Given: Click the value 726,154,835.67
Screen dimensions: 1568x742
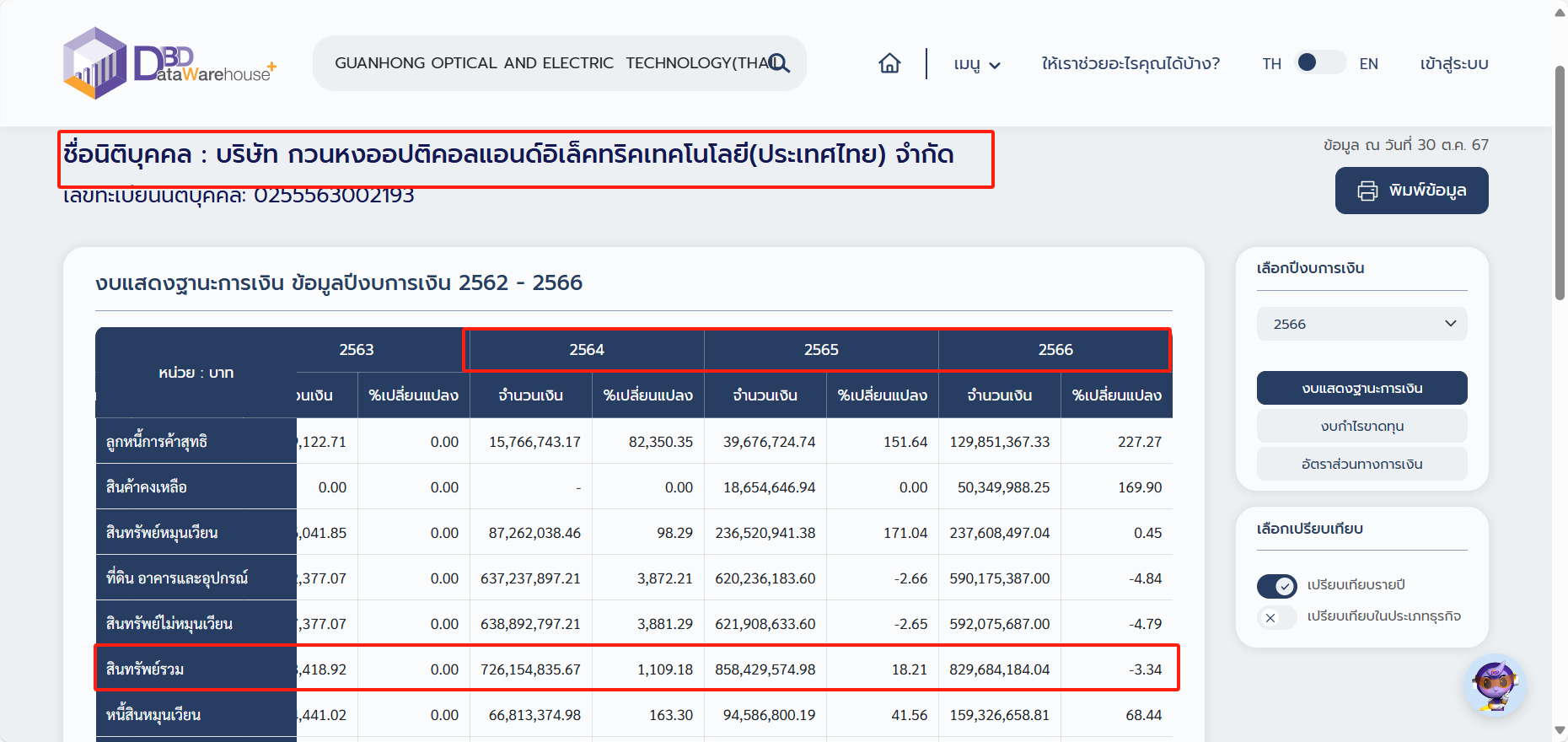Looking at the screenshot, I should pyautogui.click(x=531, y=669).
